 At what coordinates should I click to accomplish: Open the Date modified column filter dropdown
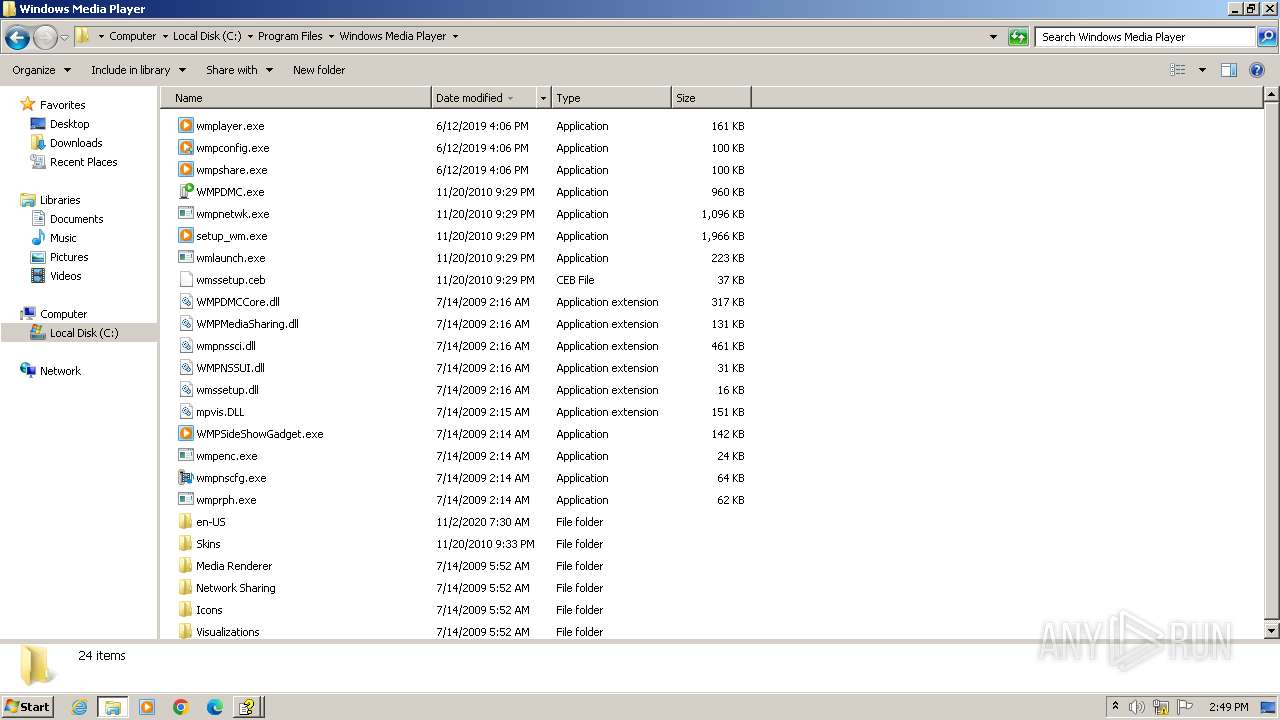(x=544, y=98)
